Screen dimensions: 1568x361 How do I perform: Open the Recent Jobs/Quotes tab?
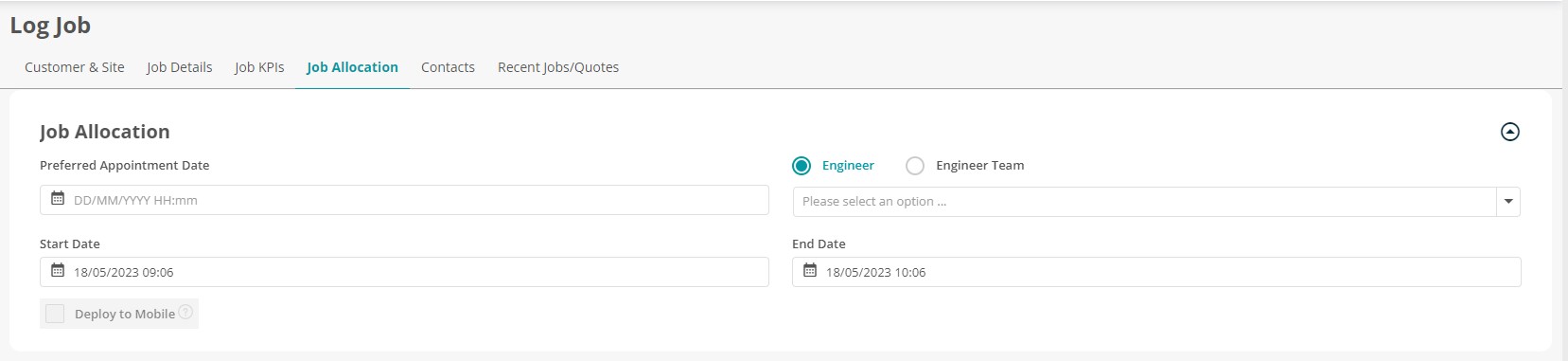[558, 67]
